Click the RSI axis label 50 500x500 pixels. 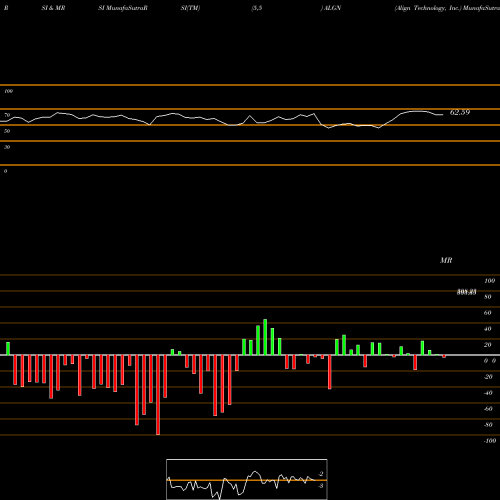tap(7, 131)
